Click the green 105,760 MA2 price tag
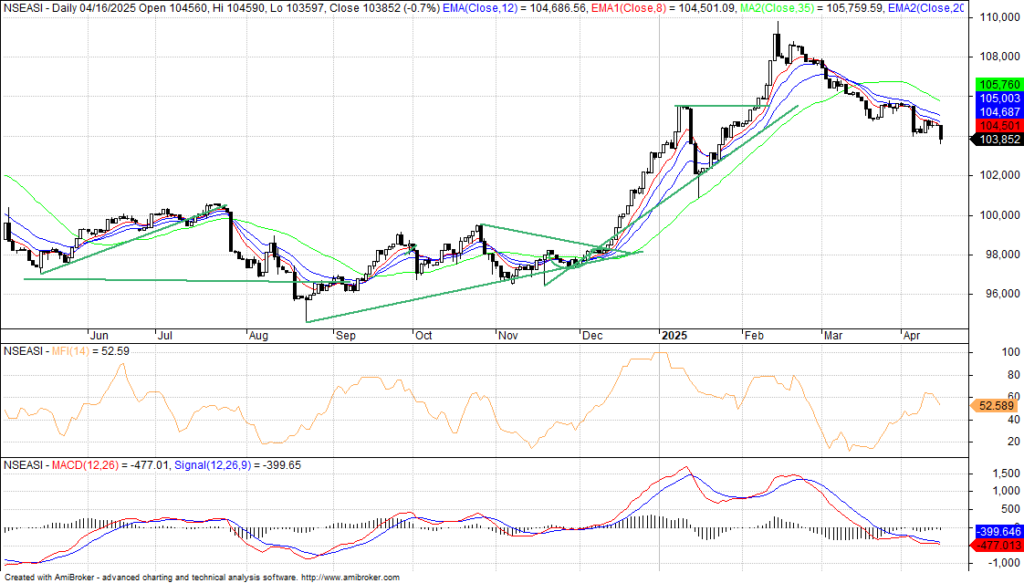The width and height of the screenshot is (1024, 583). (x=996, y=85)
